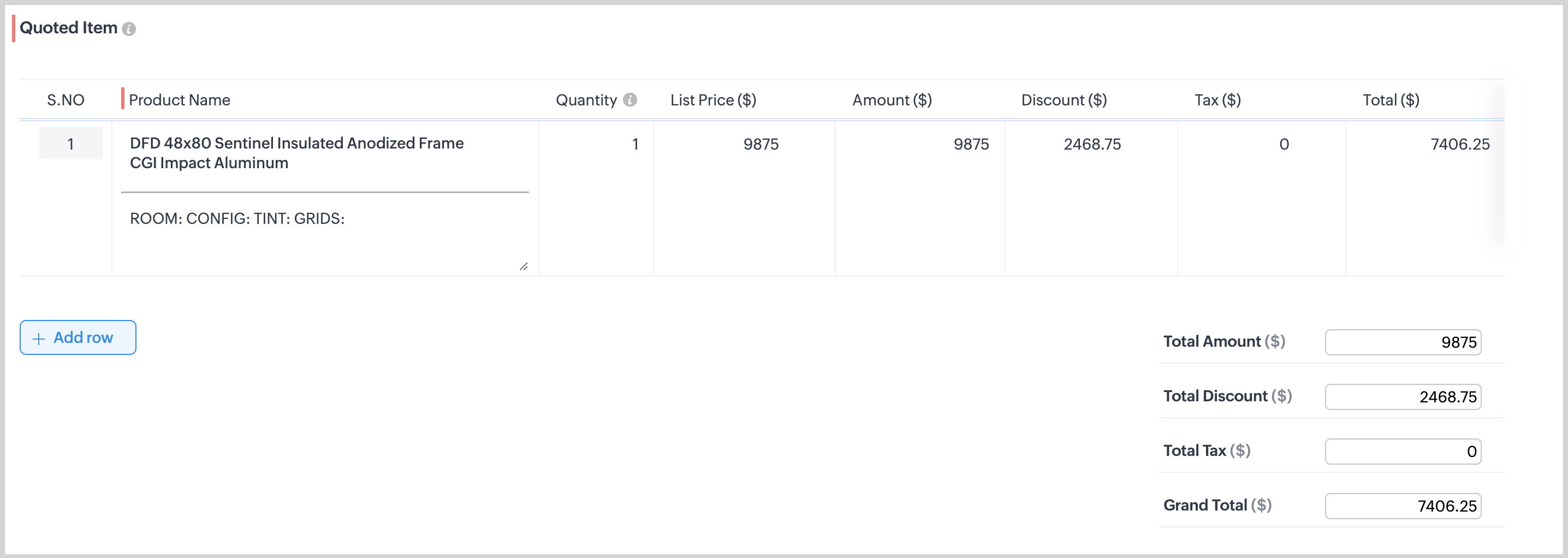Click the description box resize handle

(x=524, y=266)
